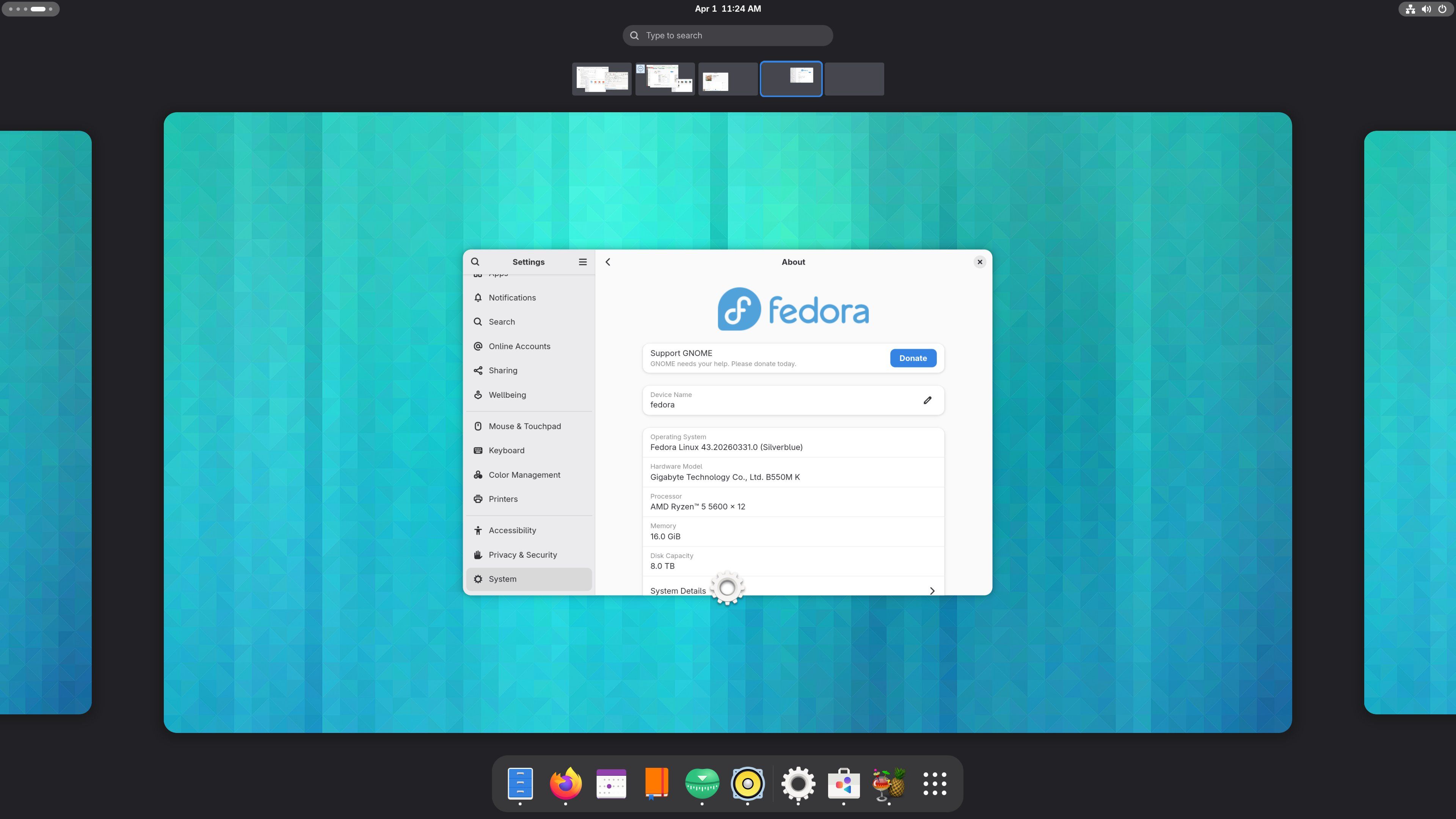Open the Settings hamburger menu
This screenshot has width=1456, height=819.
583,262
